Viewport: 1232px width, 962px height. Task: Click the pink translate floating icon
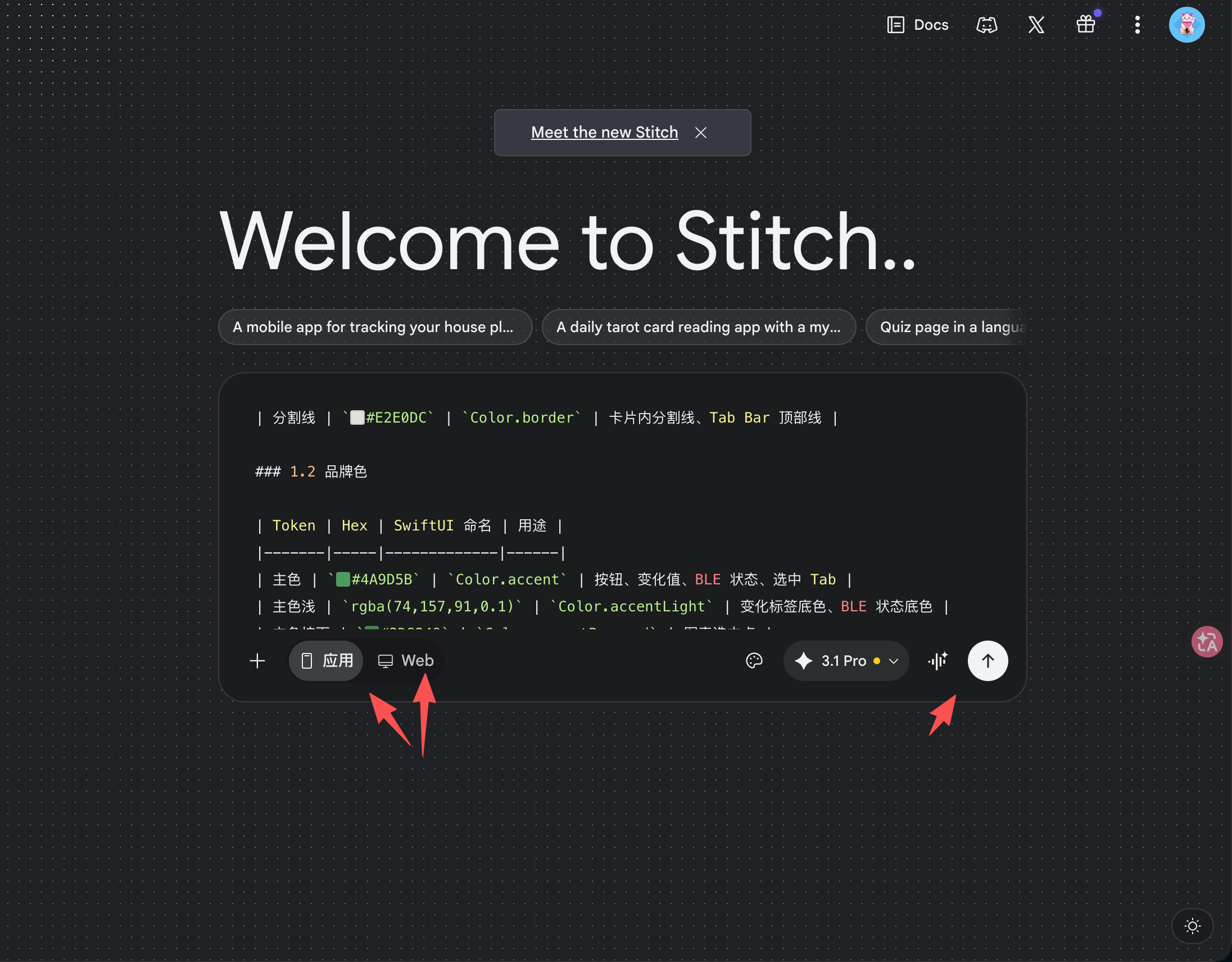pos(1207,642)
